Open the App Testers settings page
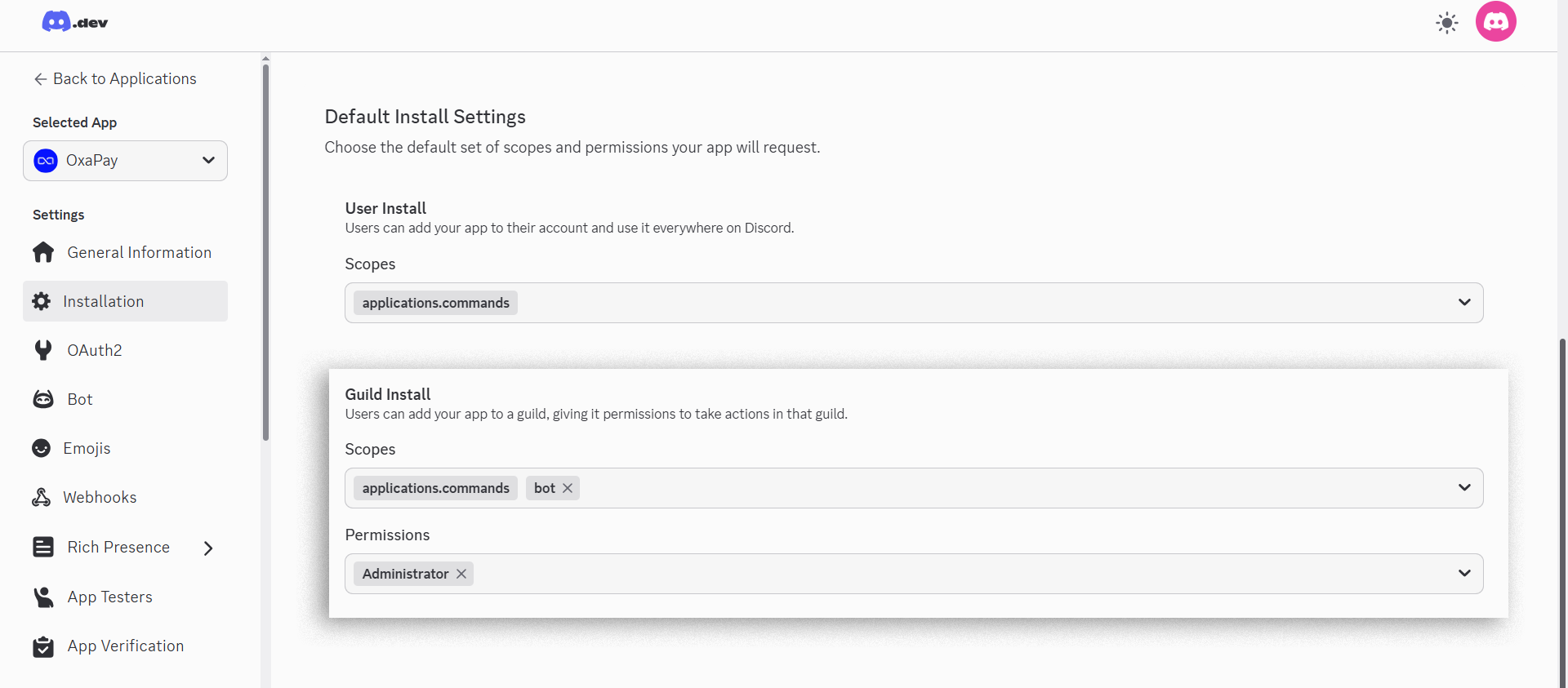 109,597
